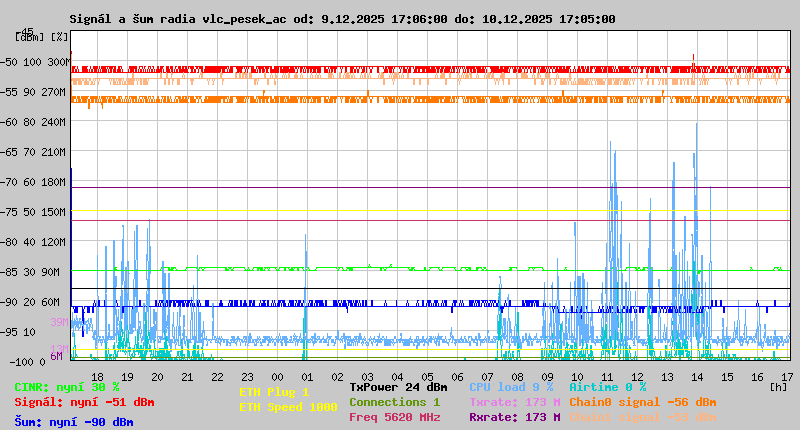Click the 'TxPower 24 dBm' legend label
Screen dimensions: 800x430
(398, 387)
